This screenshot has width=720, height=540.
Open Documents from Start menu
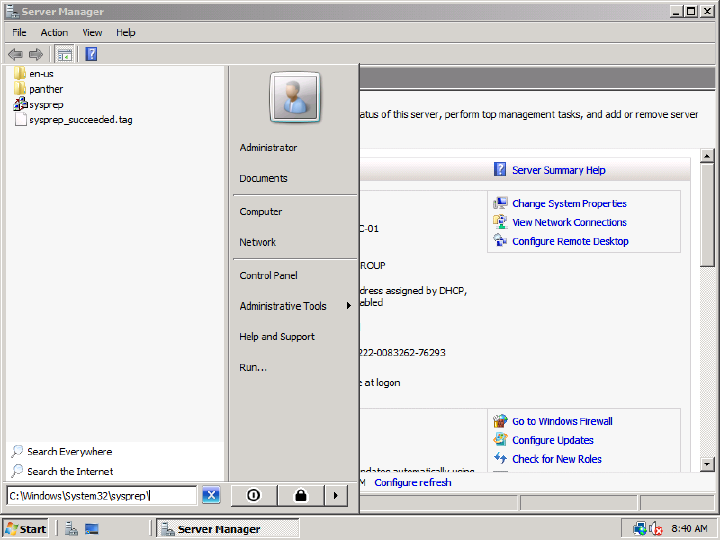(263, 178)
